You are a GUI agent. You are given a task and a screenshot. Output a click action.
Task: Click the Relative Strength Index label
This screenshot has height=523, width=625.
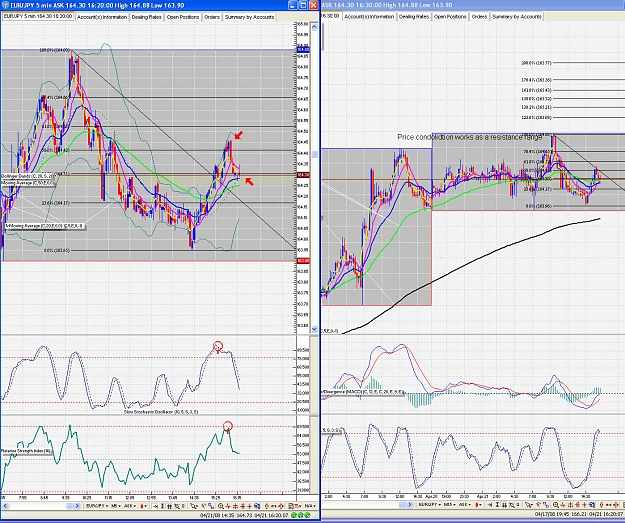(x=26, y=451)
